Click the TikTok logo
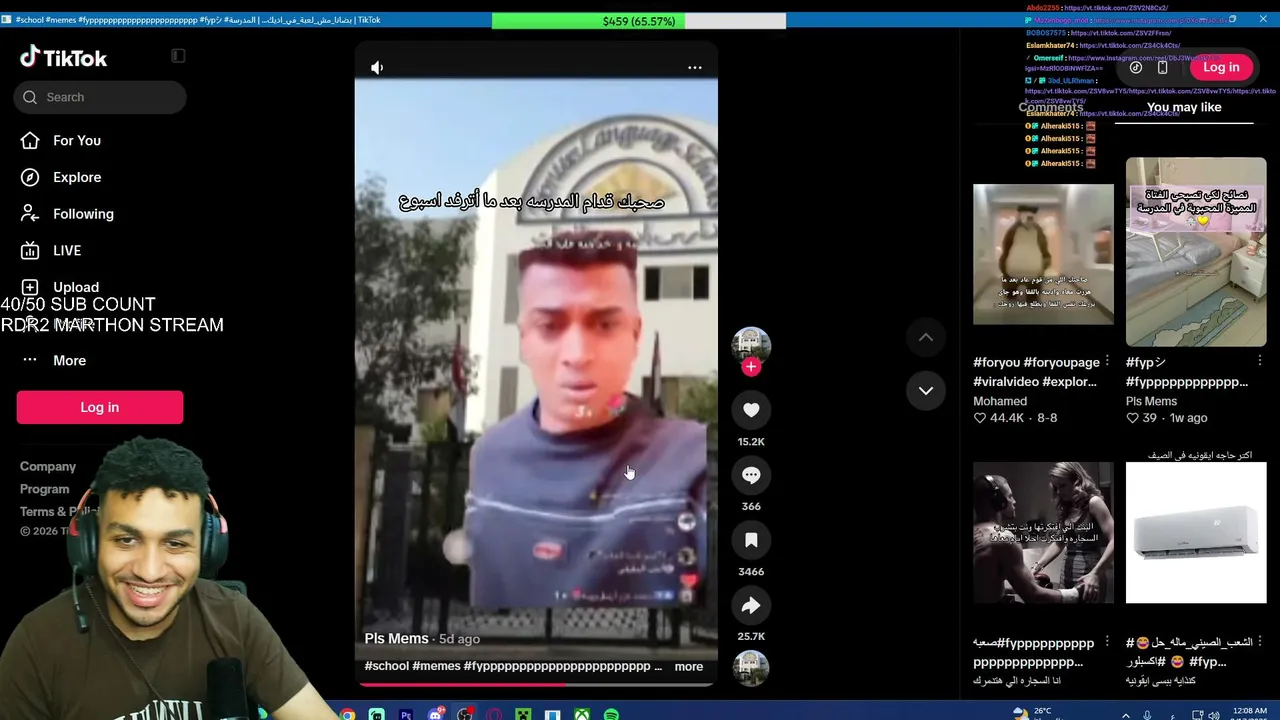The height and width of the screenshot is (720, 1280). click(63, 58)
